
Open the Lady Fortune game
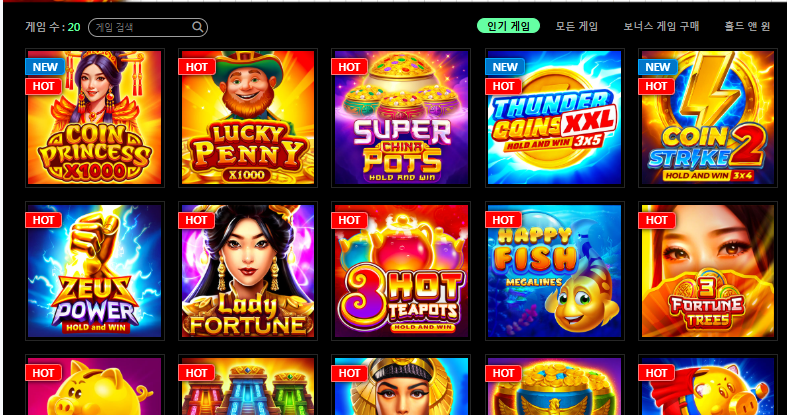tap(248, 271)
